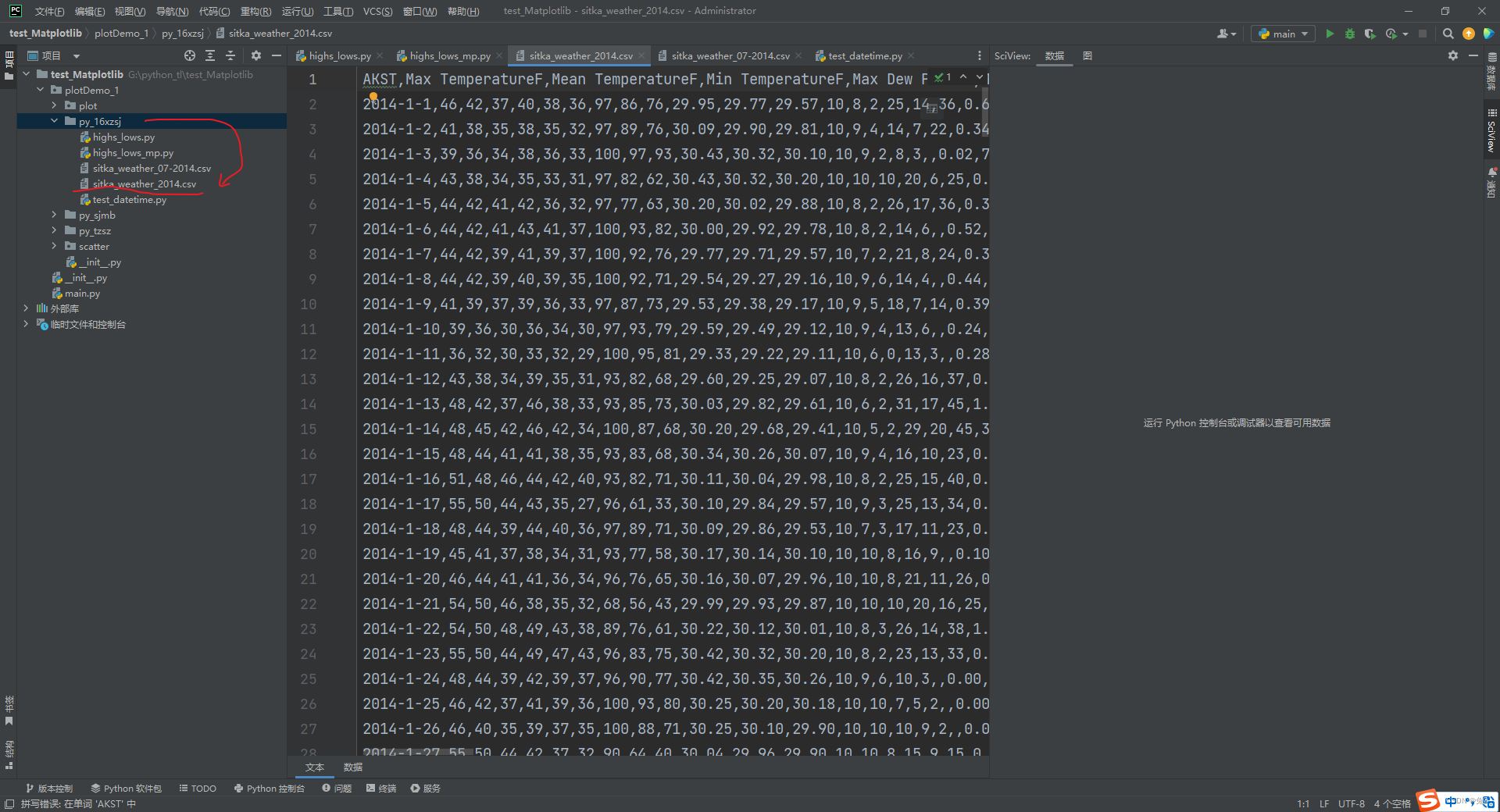The width and height of the screenshot is (1500, 812).
Task: Collapse the py_16xzsj folder
Action: tap(55, 121)
